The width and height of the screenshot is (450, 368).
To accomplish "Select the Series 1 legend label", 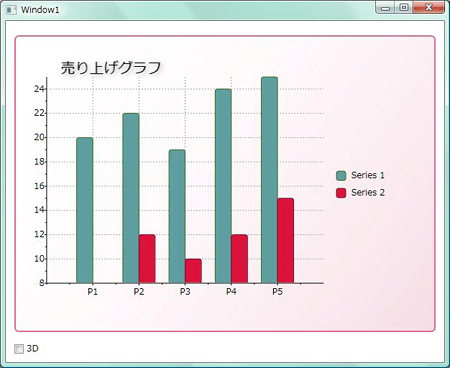I will [368, 175].
